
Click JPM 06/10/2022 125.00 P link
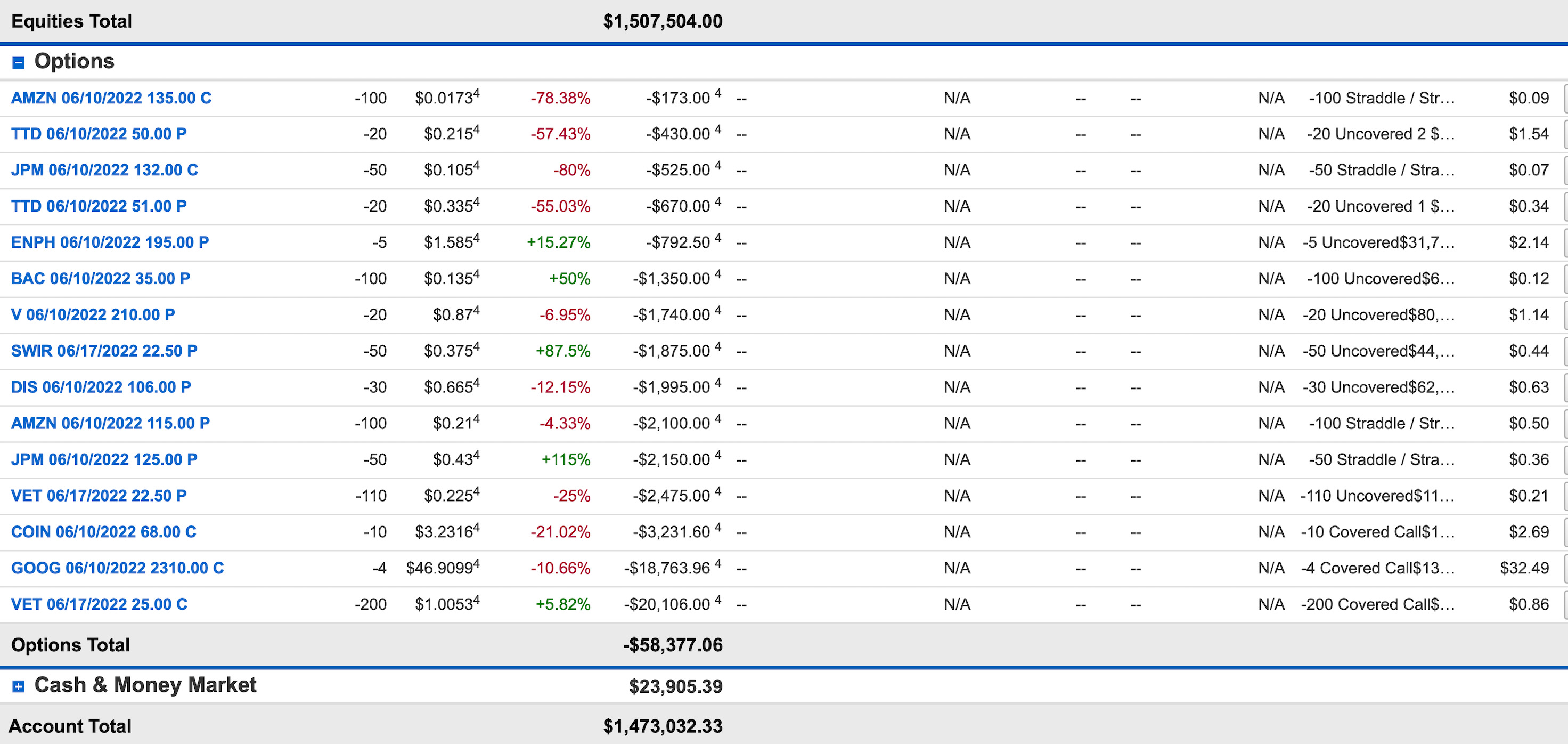pyautogui.click(x=104, y=460)
